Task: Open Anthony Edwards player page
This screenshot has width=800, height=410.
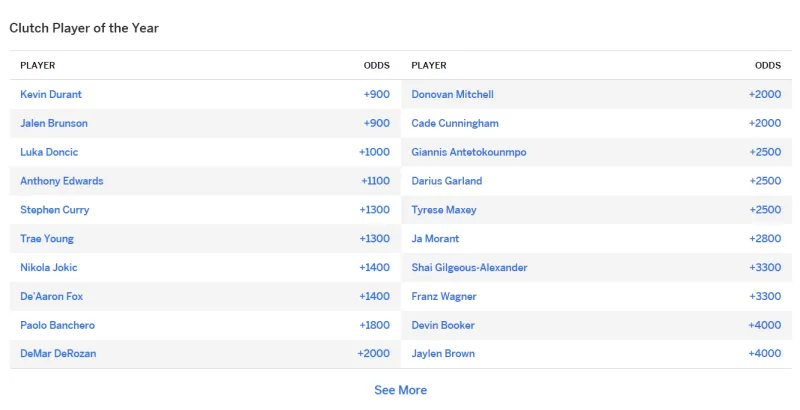Action: pyautogui.click(x=62, y=181)
